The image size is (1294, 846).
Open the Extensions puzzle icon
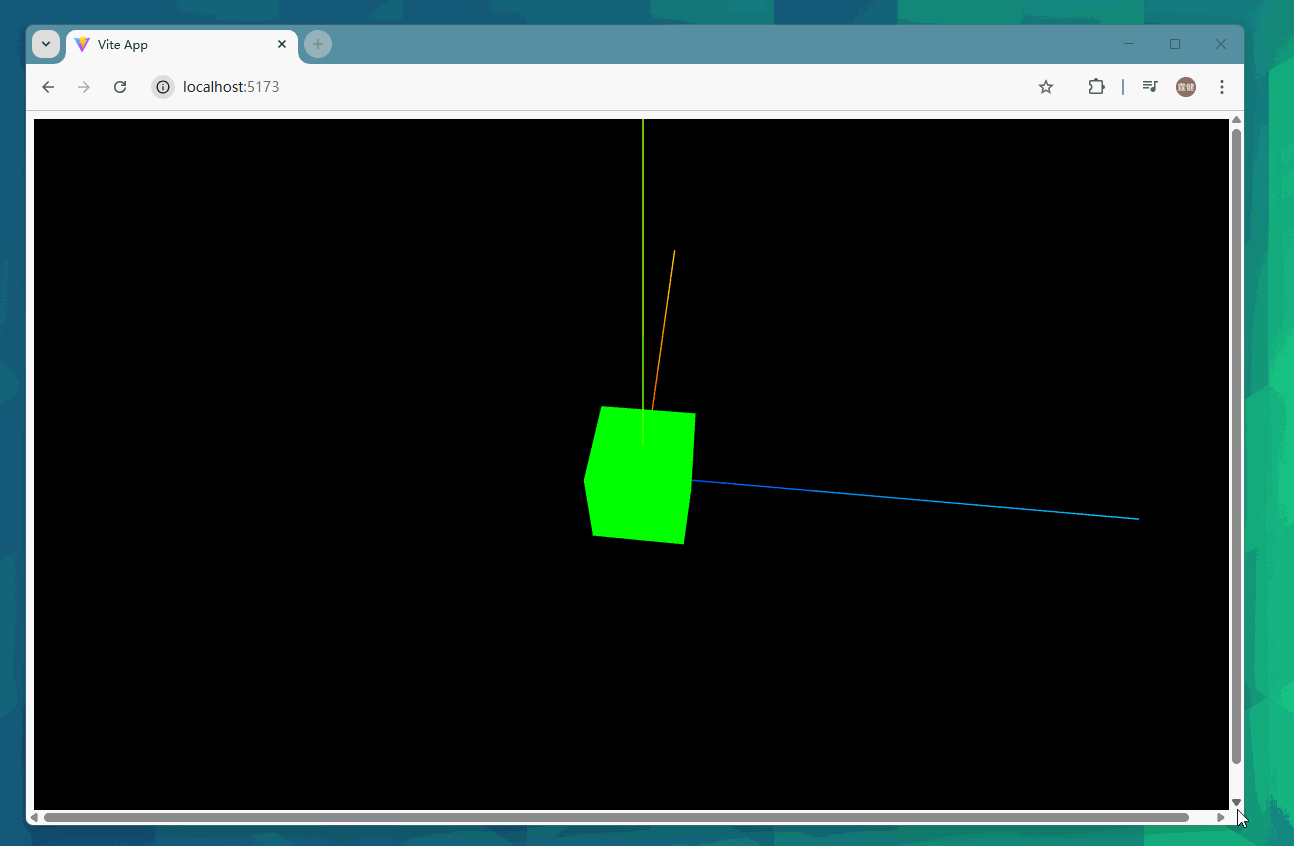[1096, 87]
